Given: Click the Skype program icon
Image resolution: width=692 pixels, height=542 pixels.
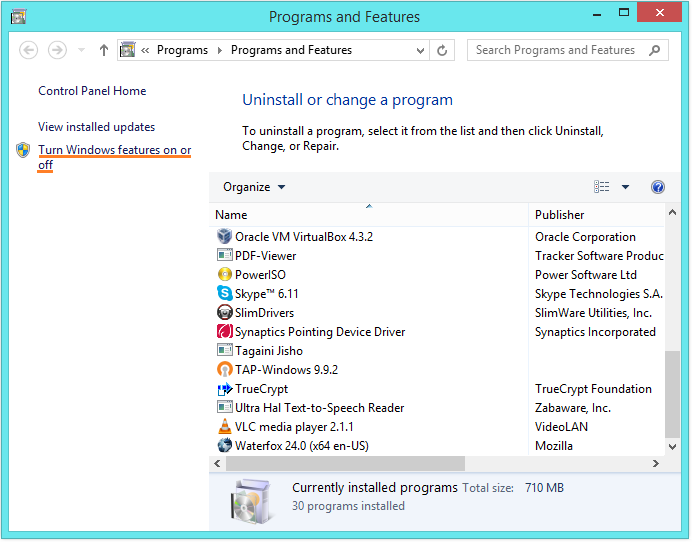Looking at the screenshot, I should pyautogui.click(x=225, y=293).
